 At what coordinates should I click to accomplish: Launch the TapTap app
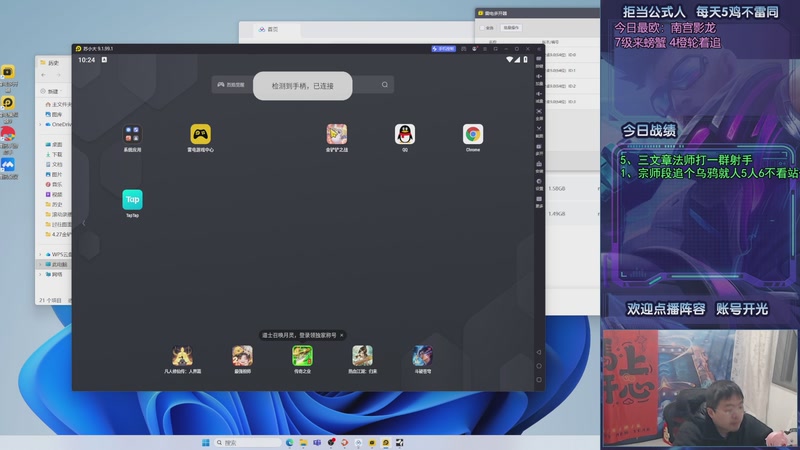(x=132, y=199)
